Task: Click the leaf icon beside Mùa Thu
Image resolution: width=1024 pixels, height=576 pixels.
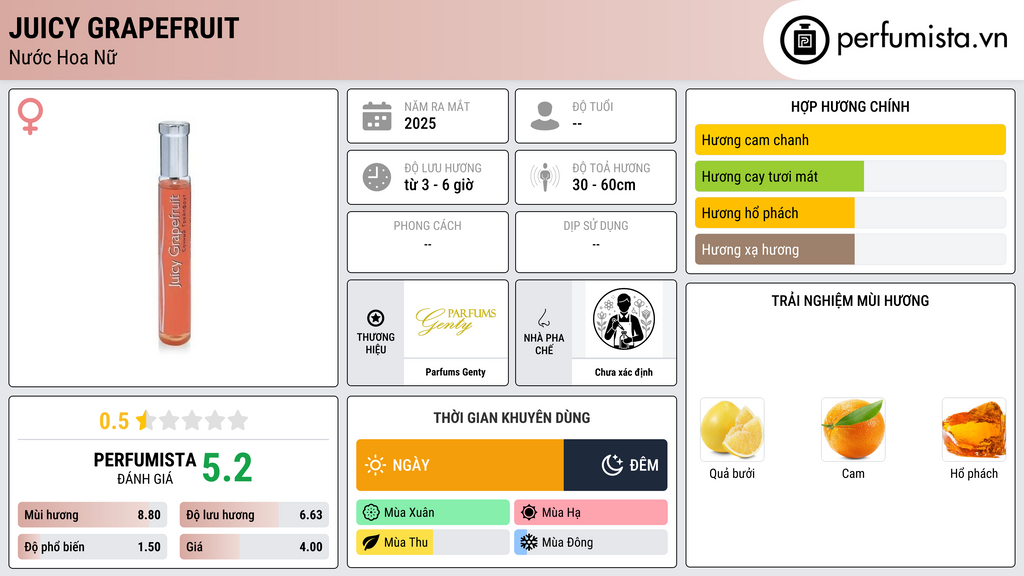Action: [371, 542]
